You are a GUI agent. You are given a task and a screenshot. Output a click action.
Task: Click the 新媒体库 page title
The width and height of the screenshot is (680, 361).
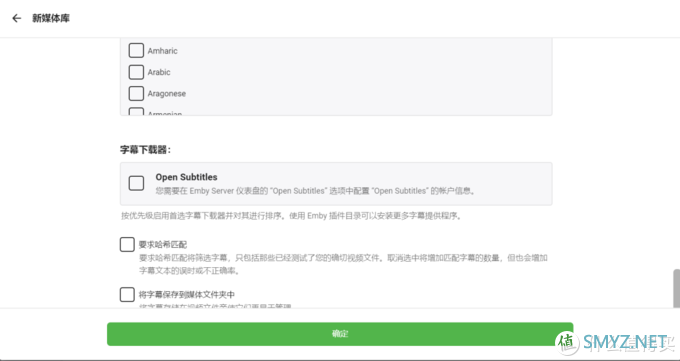point(51,18)
